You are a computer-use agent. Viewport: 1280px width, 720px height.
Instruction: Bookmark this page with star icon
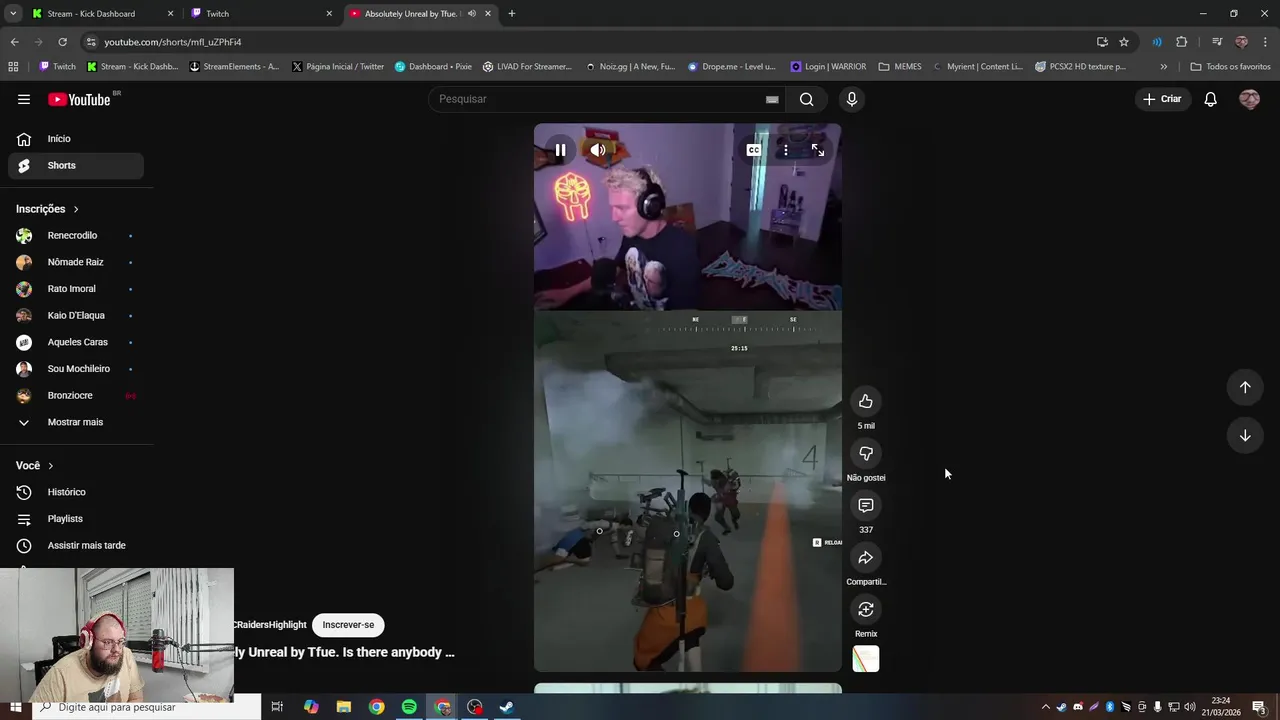[1124, 42]
